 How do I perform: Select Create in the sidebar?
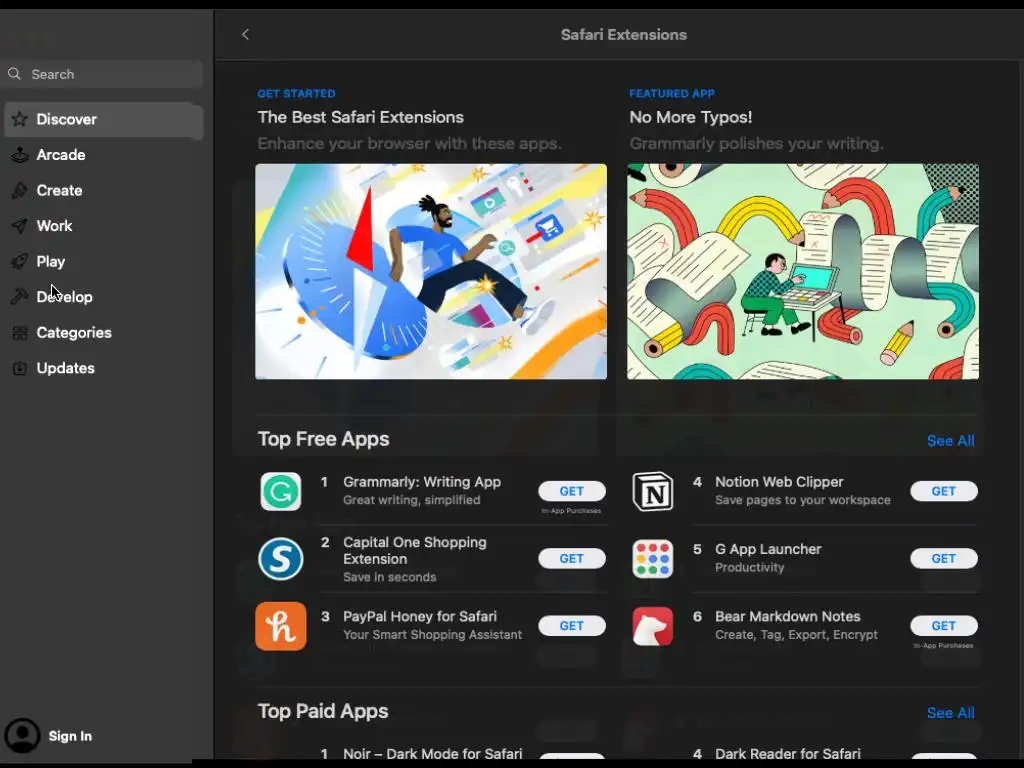pos(104,190)
